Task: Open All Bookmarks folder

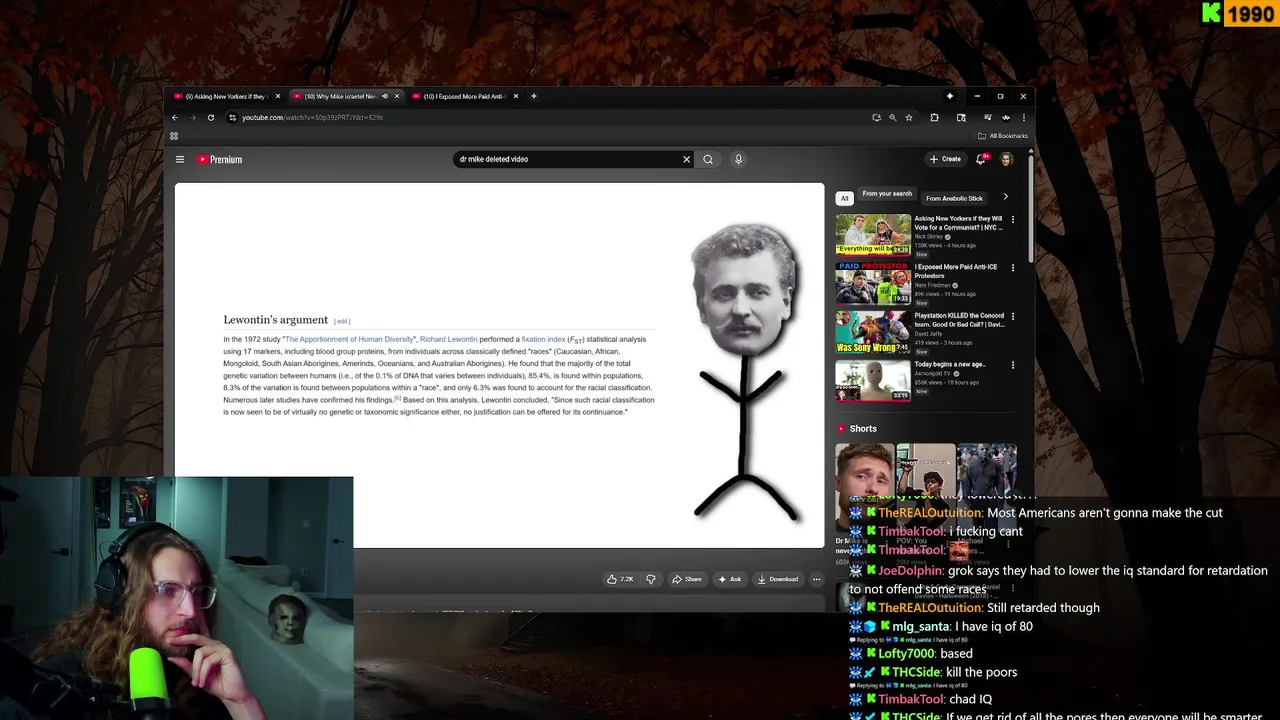Action: (x=1003, y=136)
